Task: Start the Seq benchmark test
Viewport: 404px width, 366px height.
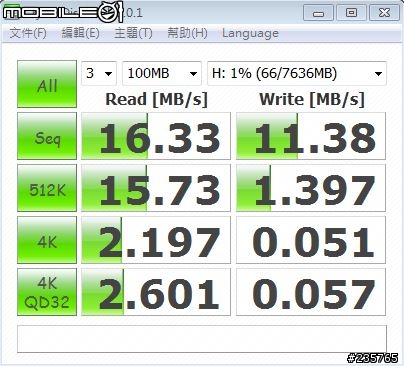Action: (47, 136)
